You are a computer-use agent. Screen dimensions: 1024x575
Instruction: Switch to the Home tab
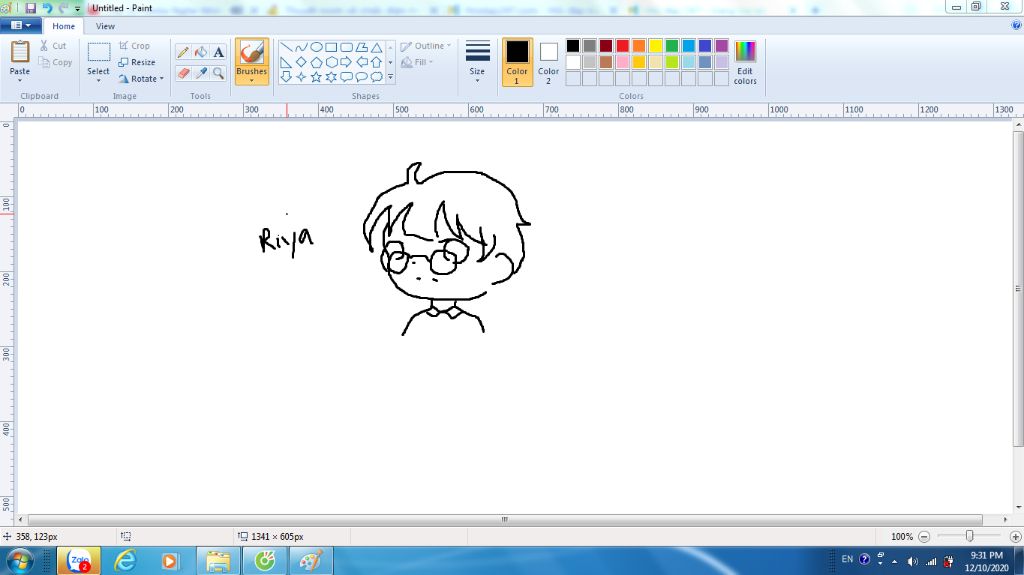coord(63,26)
